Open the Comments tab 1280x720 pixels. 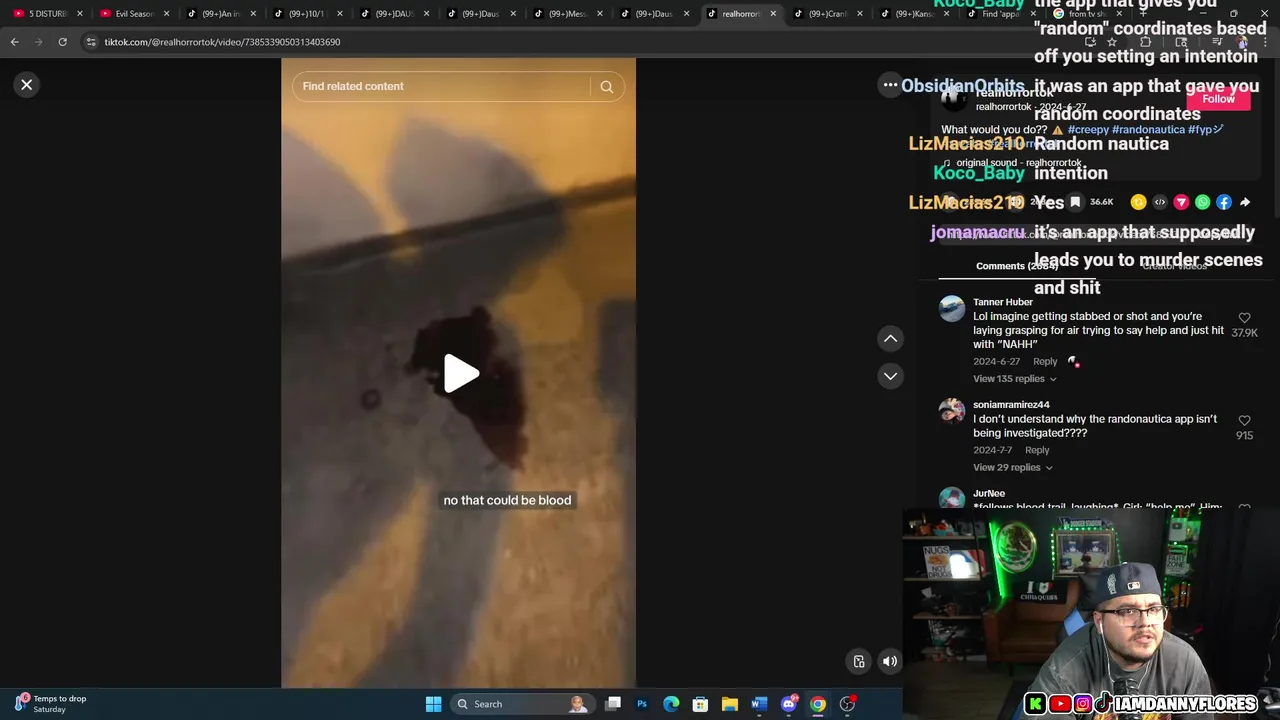pyautogui.click(x=1017, y=266)
